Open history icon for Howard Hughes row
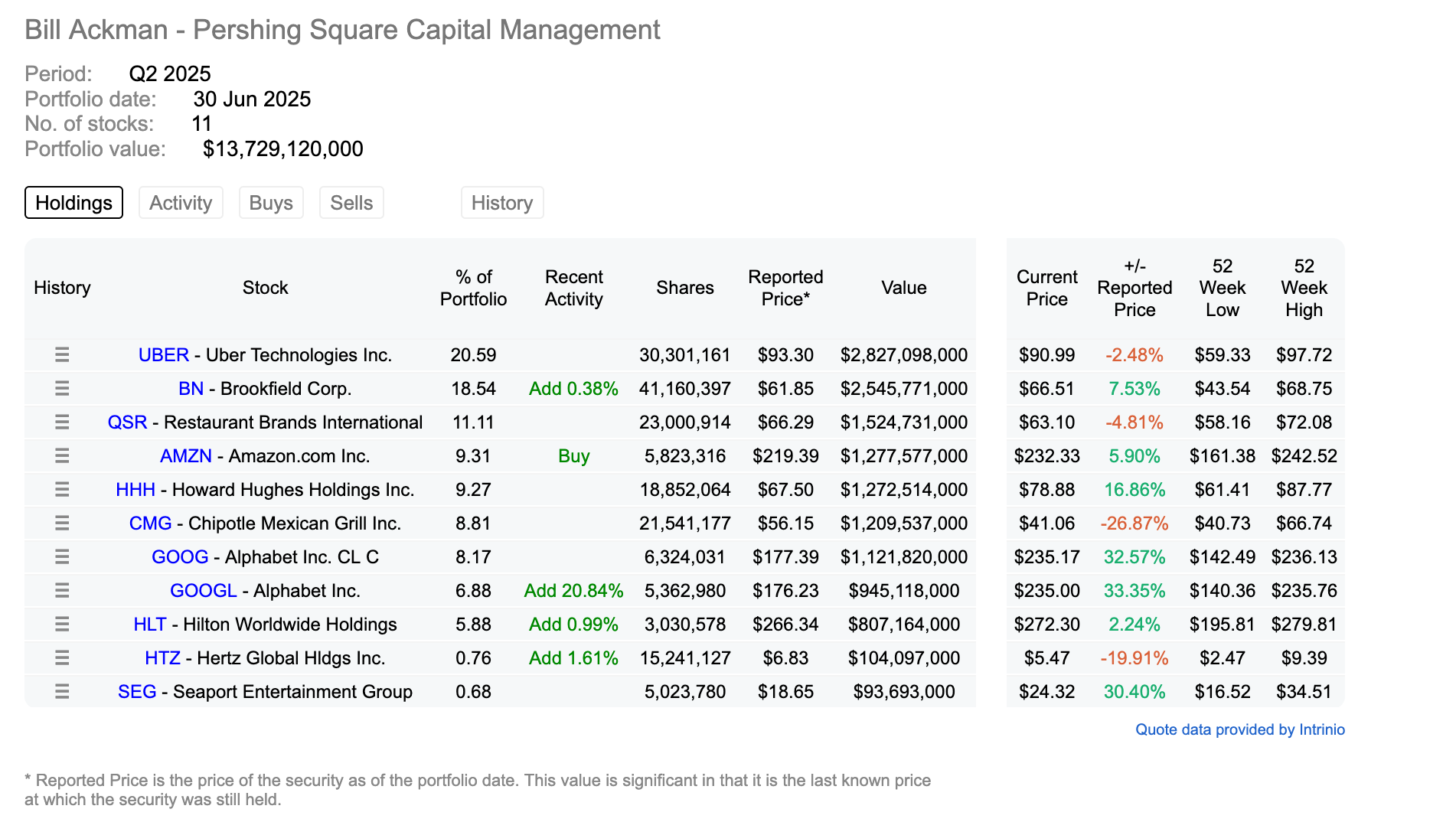 click(62, 489)
